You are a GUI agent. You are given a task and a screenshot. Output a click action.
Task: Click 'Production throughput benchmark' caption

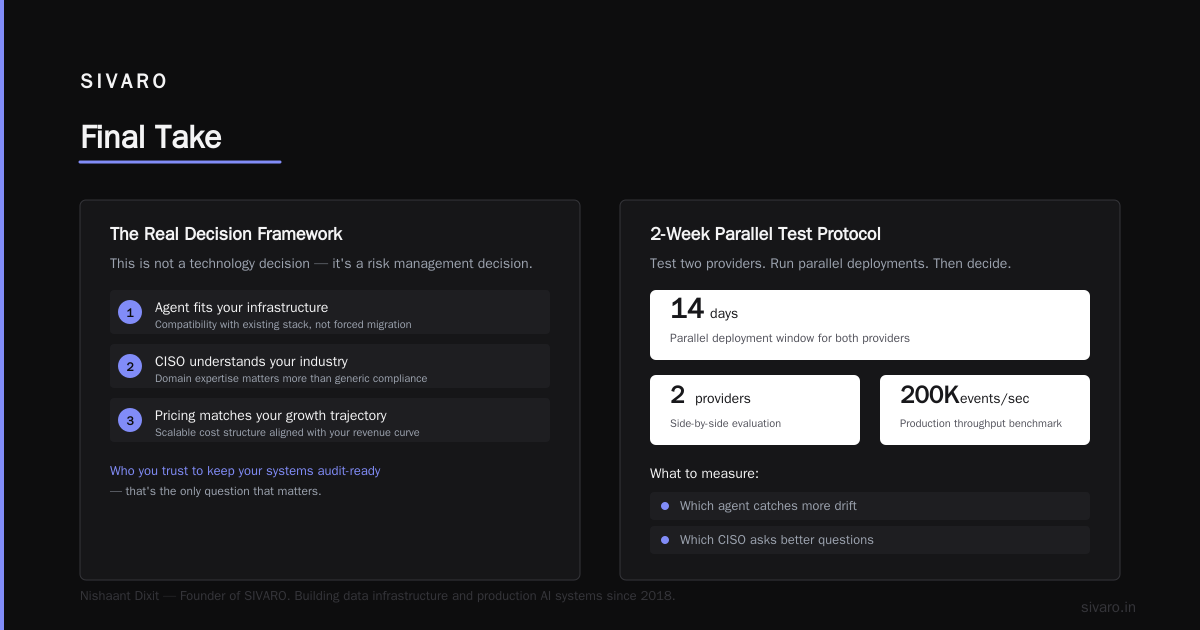tap(981, 423)
